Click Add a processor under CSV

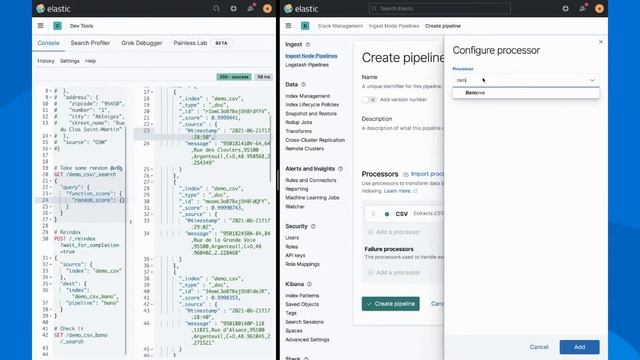394,232
